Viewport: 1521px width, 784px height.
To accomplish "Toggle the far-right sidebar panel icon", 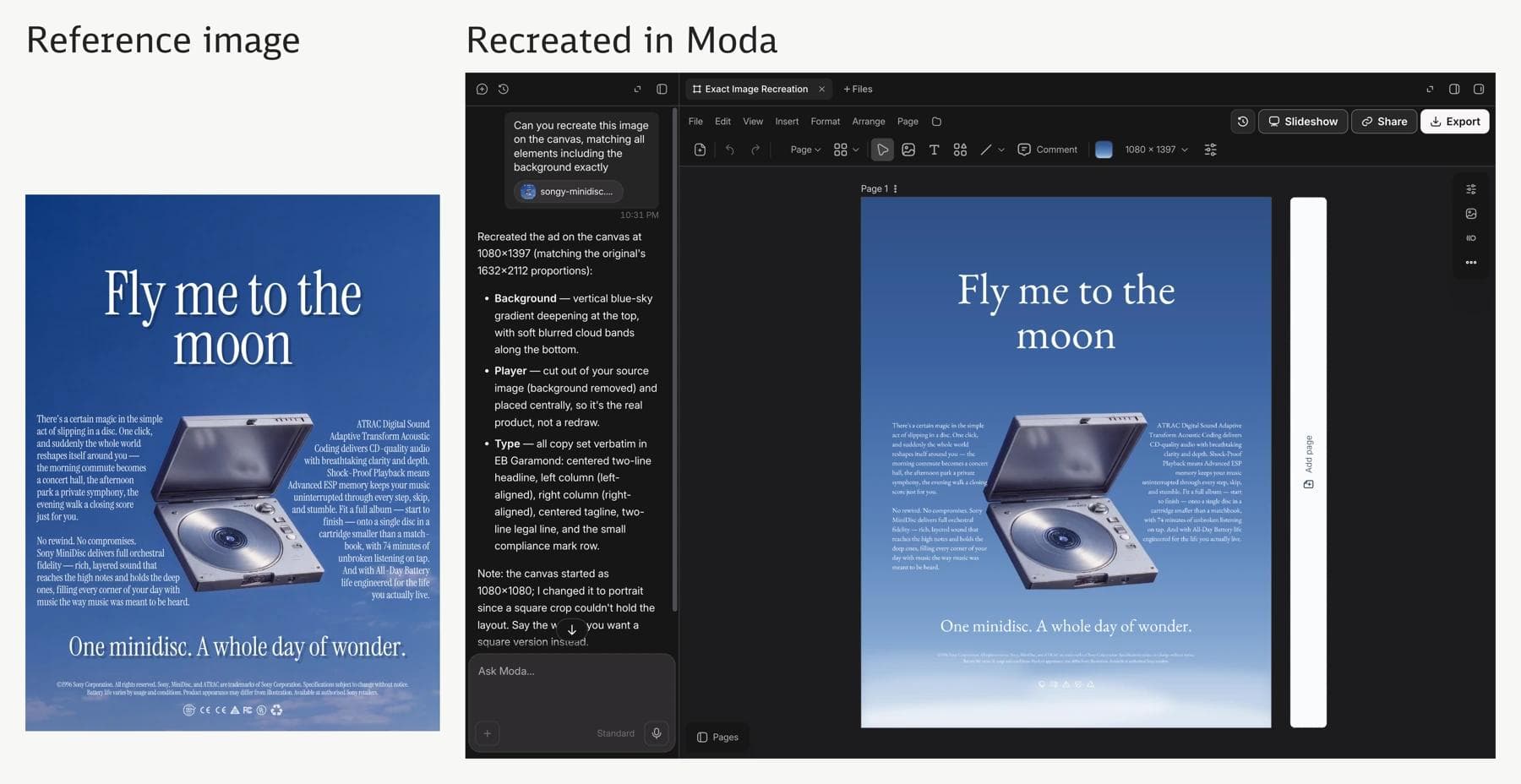I will 1479,89.
